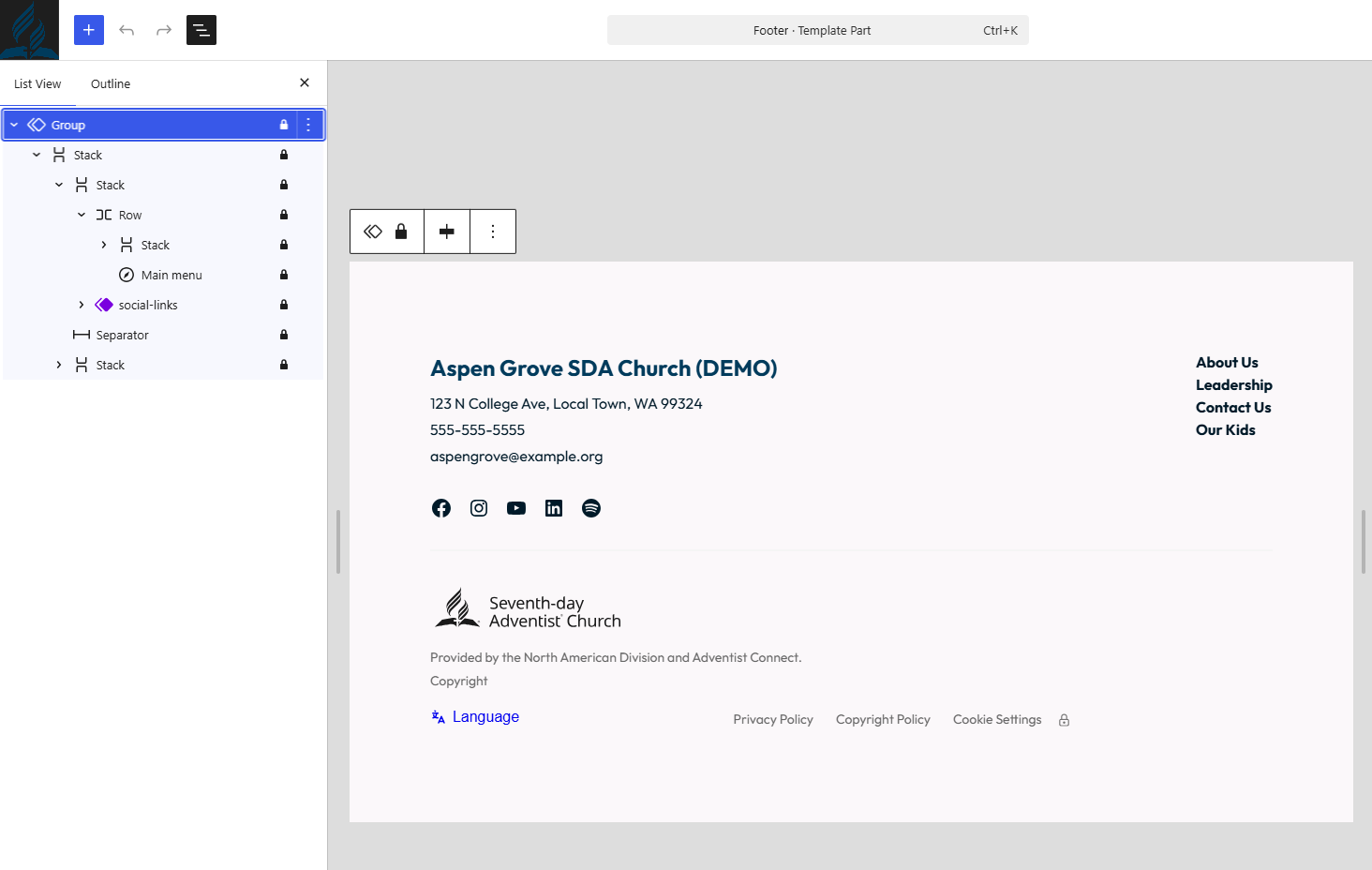Viewport: 1372px width, 870px height.
Task: Click lock icon on Separator row
Action: click(x=284, y=335)
